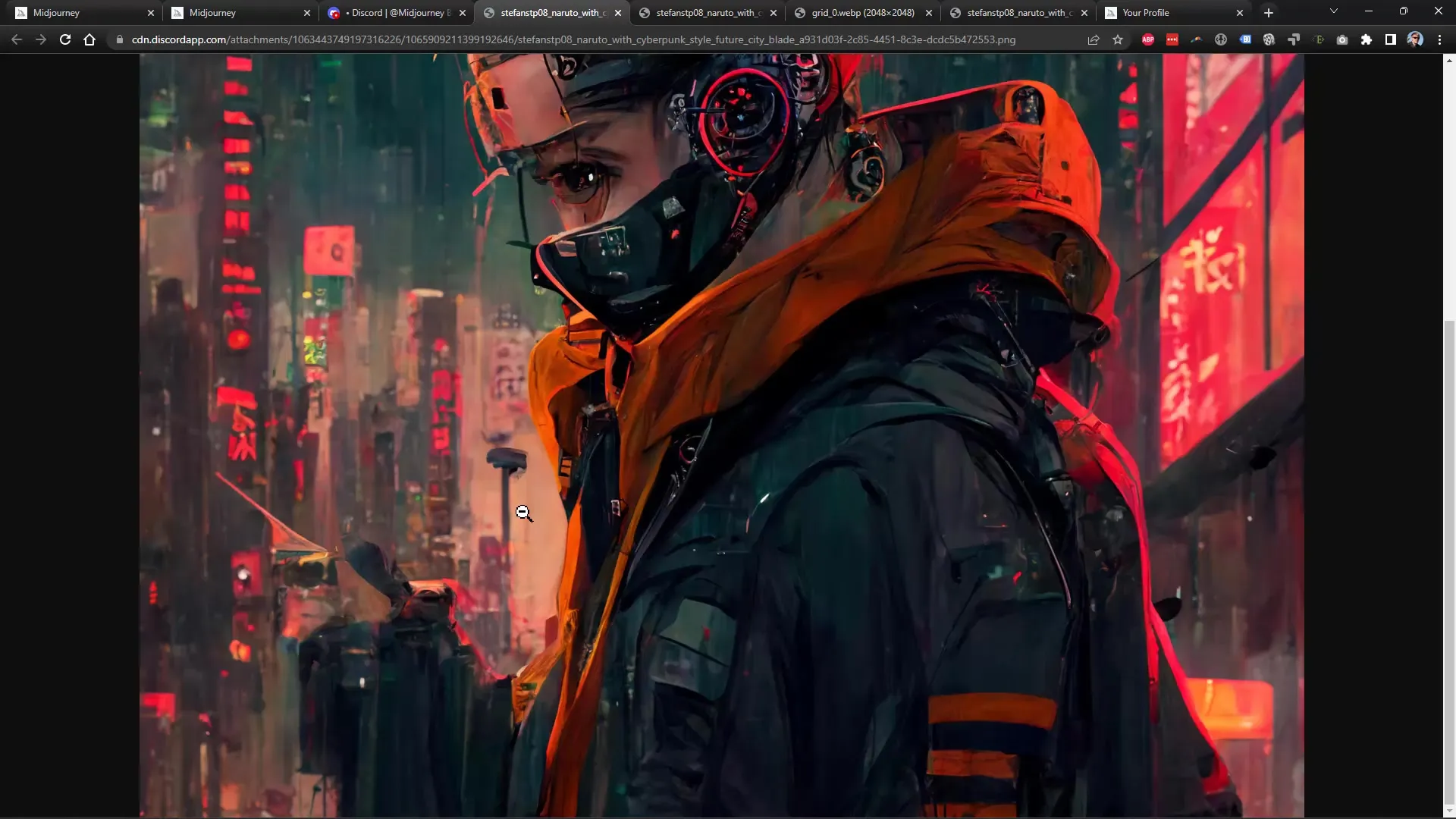This screenshot has height=819, width=1456.
Task: Switch to the grid_0.webp (2048×2048) tab
Action: [862, 13]
